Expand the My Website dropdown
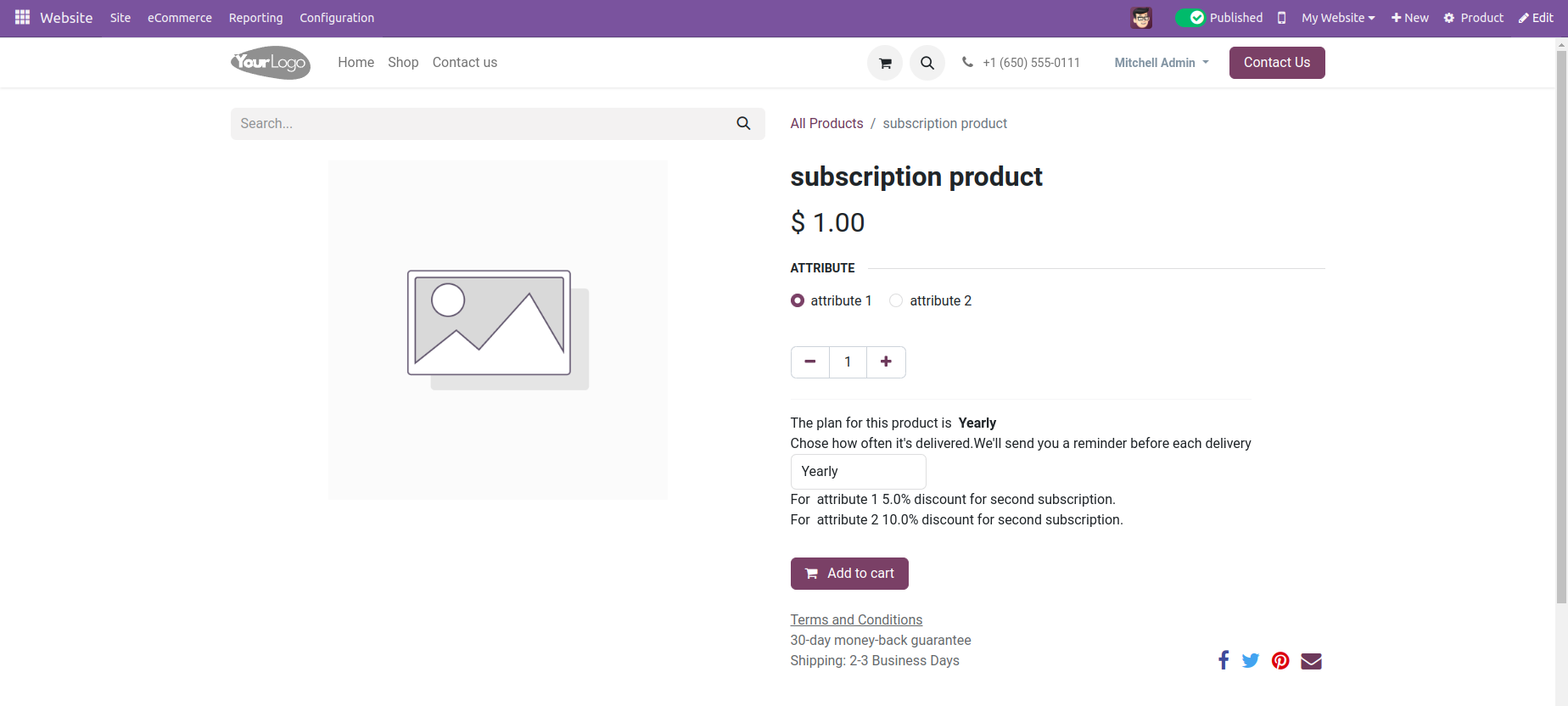1568x706 pixels. tap(1338, 18)
